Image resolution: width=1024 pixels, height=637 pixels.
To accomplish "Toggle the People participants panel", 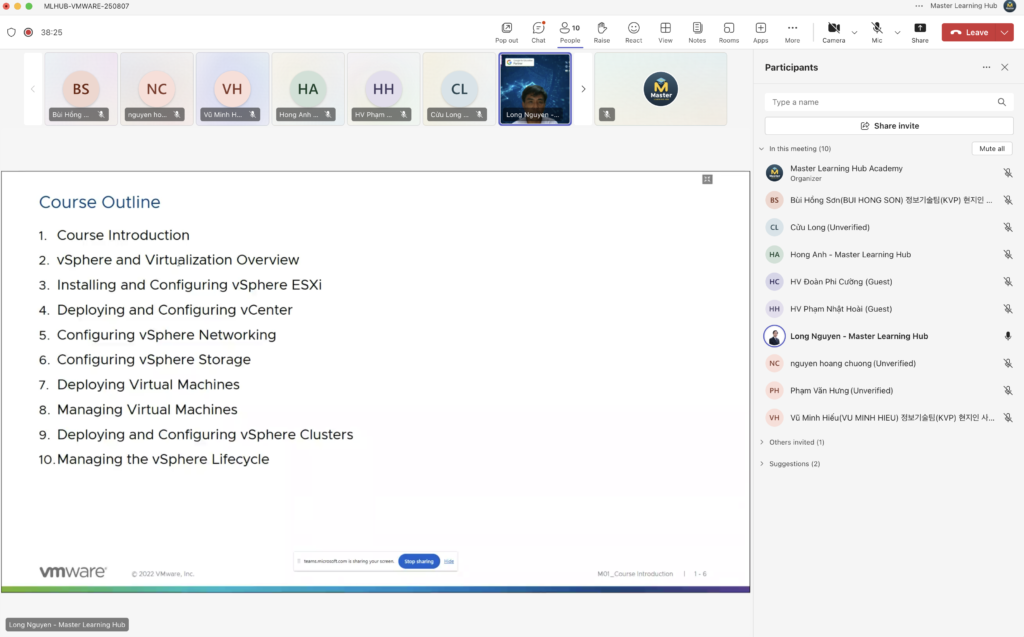I will (x=569, y=32).
